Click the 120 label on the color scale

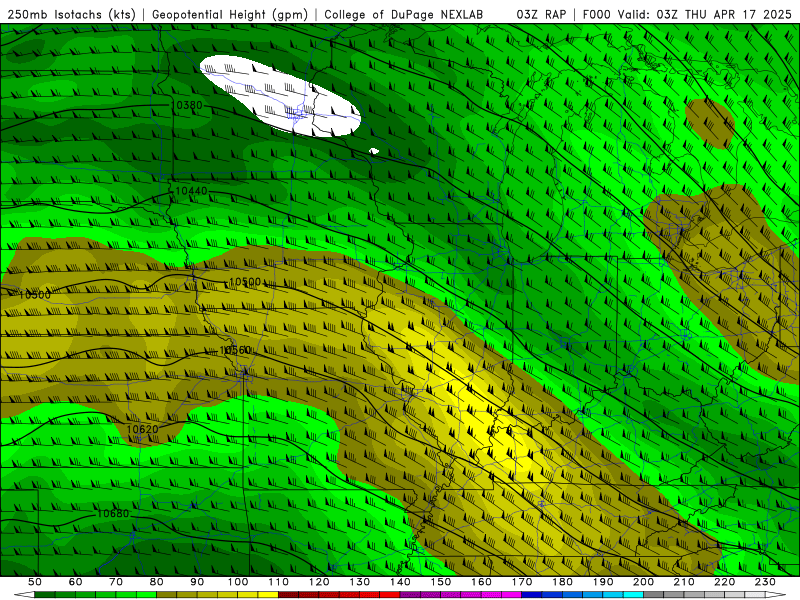point(319,582)
